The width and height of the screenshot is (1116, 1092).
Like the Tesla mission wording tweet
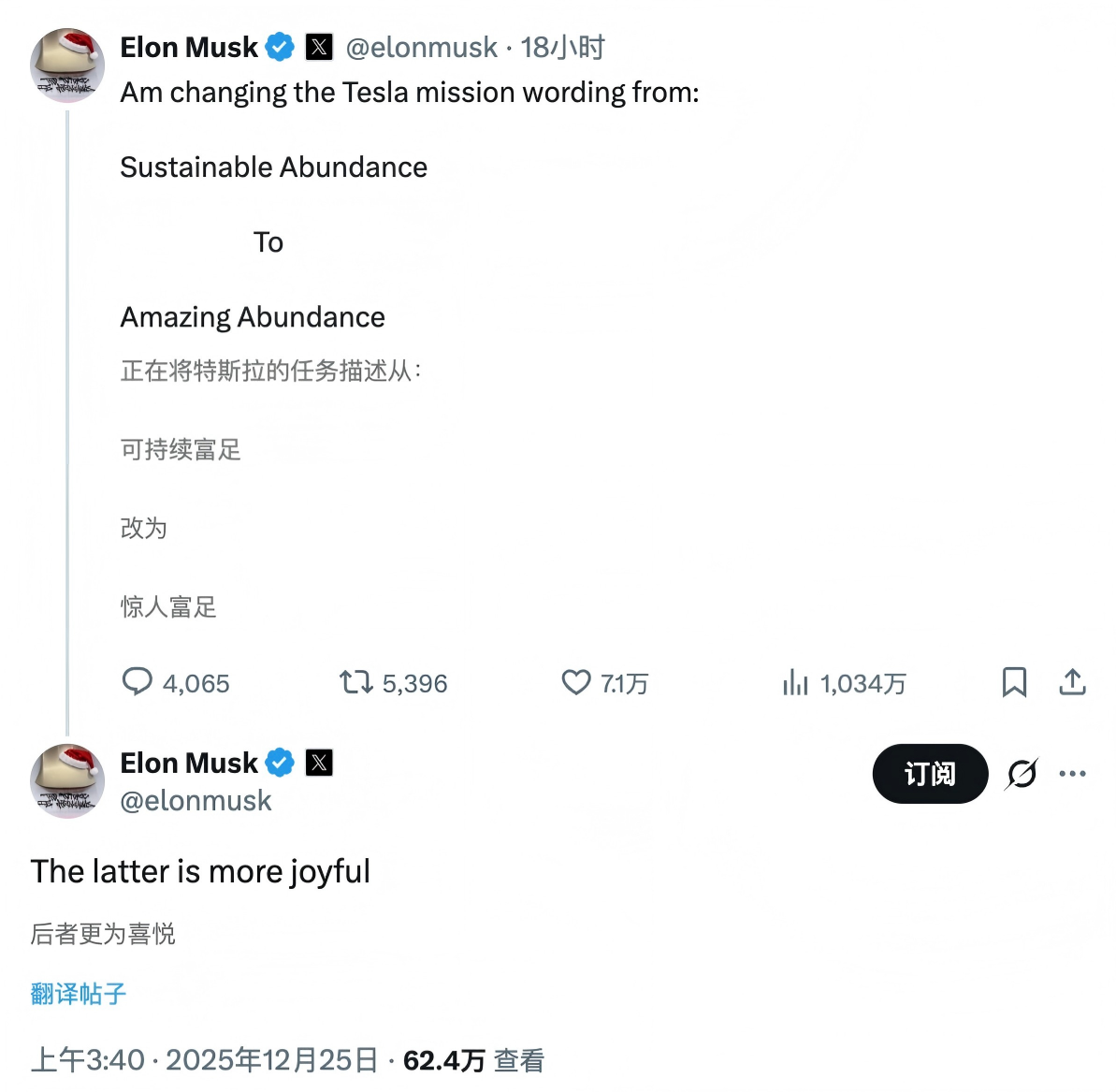[576, 682]
